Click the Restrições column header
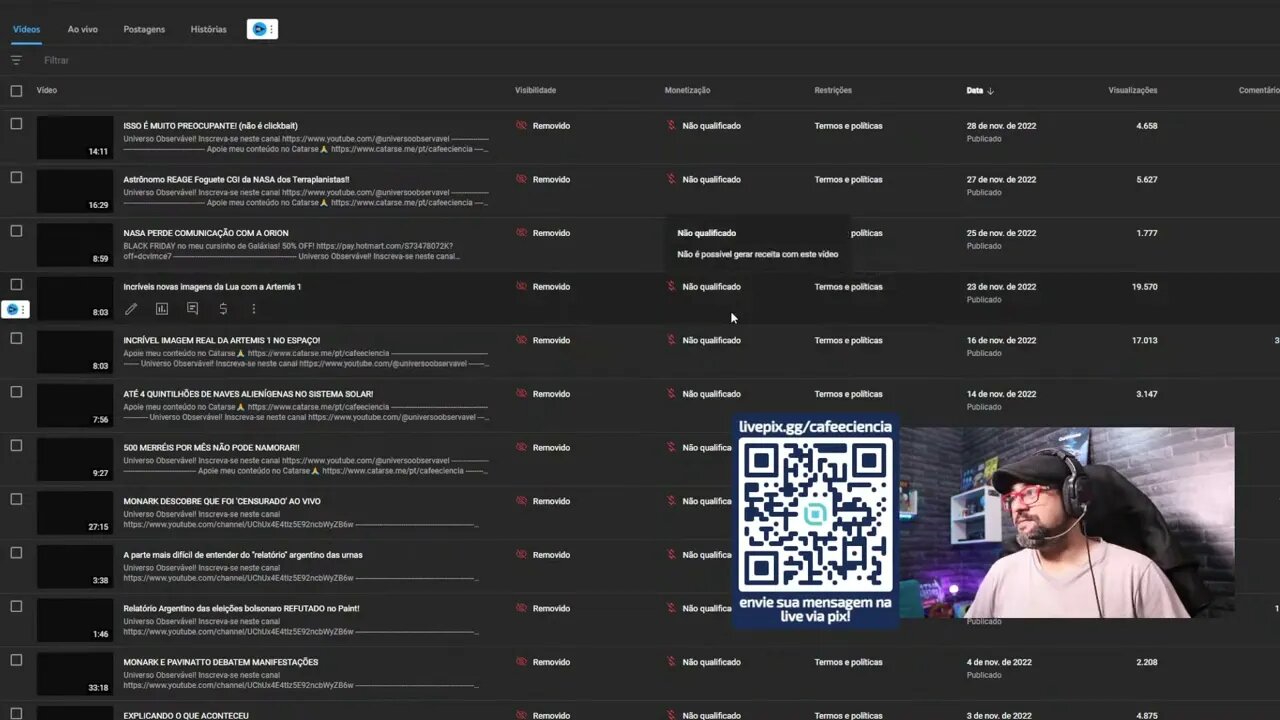Screen dimensions: 1280x720 (833, 90)
